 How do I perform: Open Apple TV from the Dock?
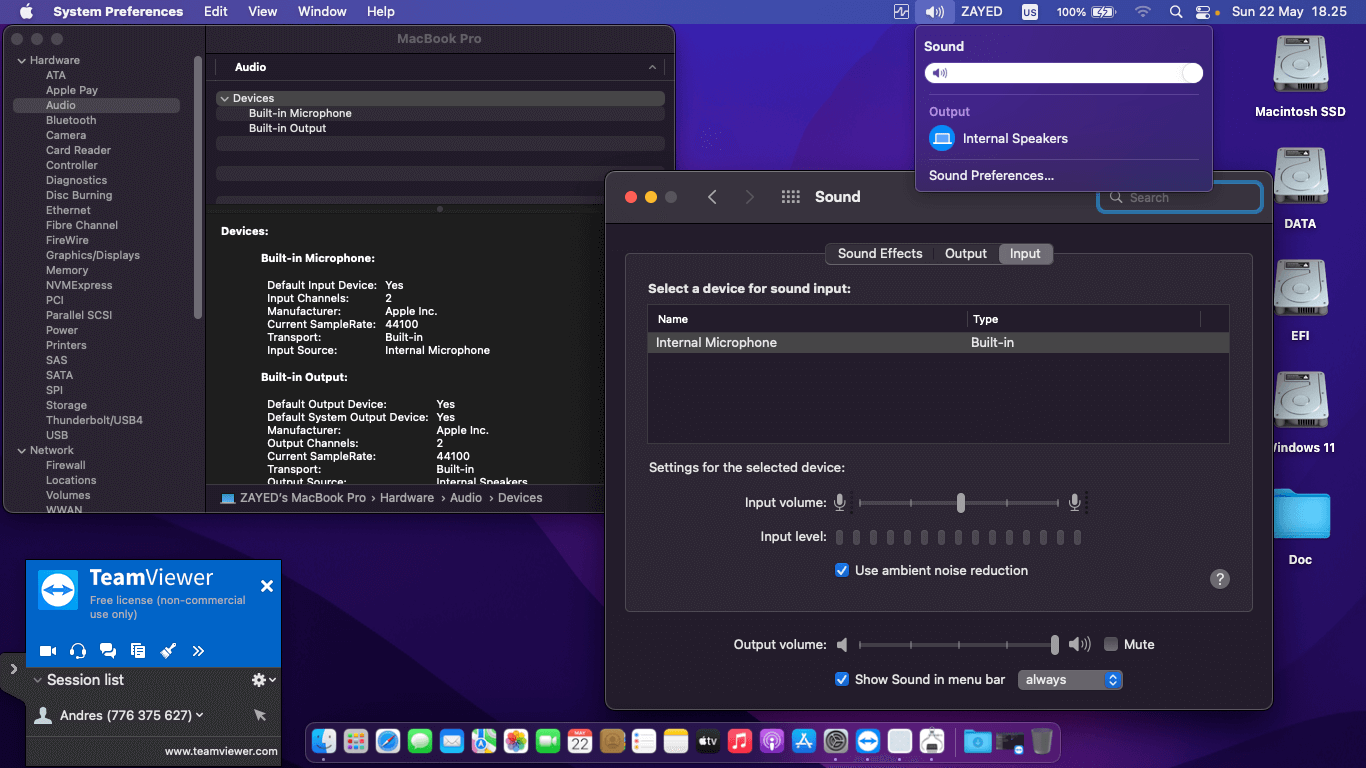pos(708,741)
